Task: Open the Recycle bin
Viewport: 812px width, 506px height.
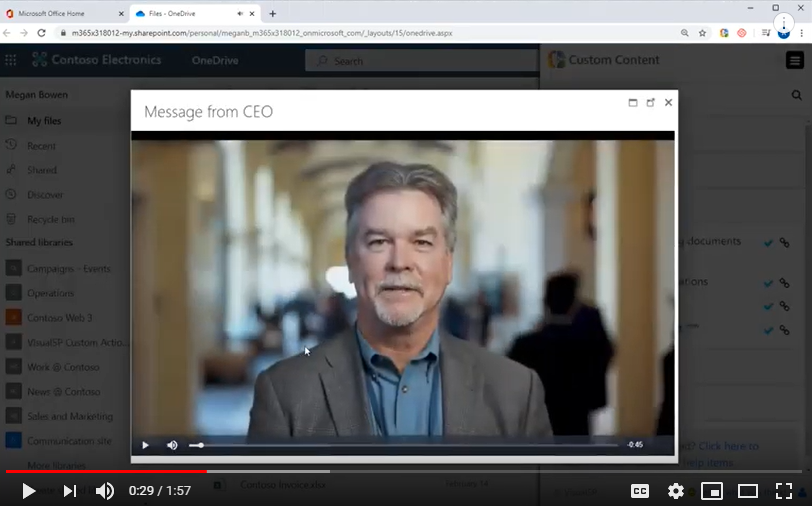Action: (51, 219)
